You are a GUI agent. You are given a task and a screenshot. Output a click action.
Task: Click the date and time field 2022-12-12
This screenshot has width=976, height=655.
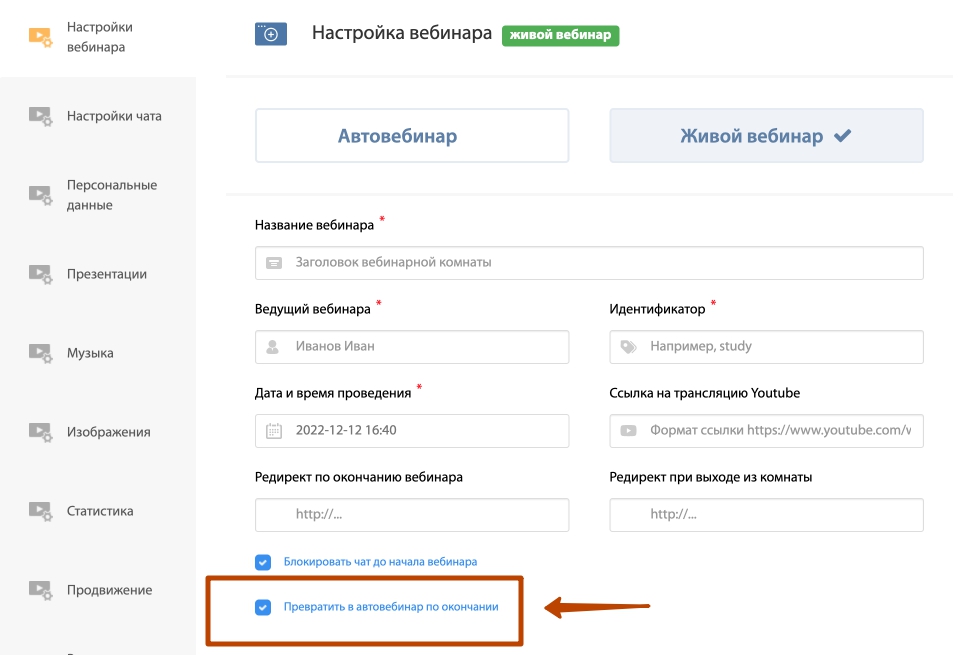(x=412, y=431)
